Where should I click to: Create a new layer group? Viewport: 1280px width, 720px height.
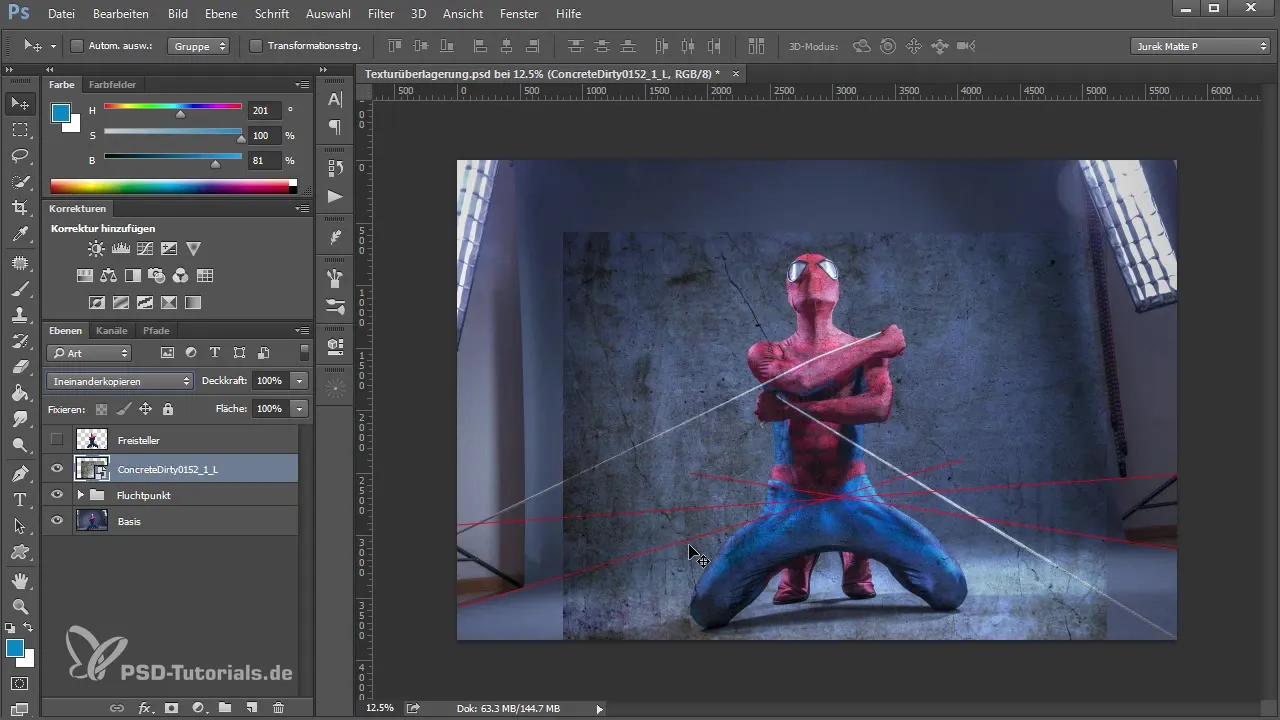225,708
